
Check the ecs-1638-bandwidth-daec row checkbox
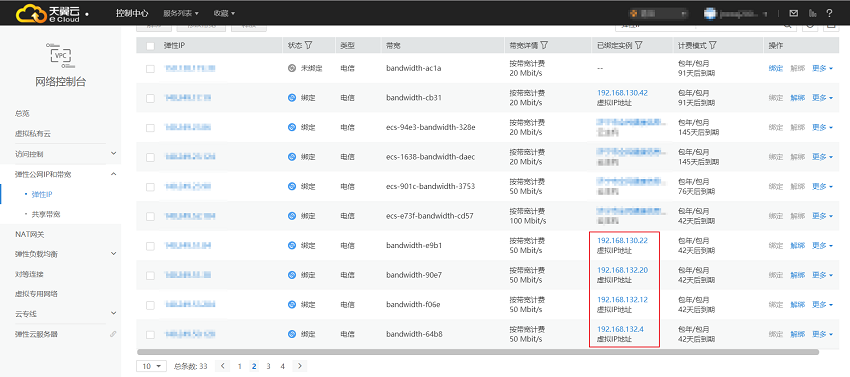point(150,157)
